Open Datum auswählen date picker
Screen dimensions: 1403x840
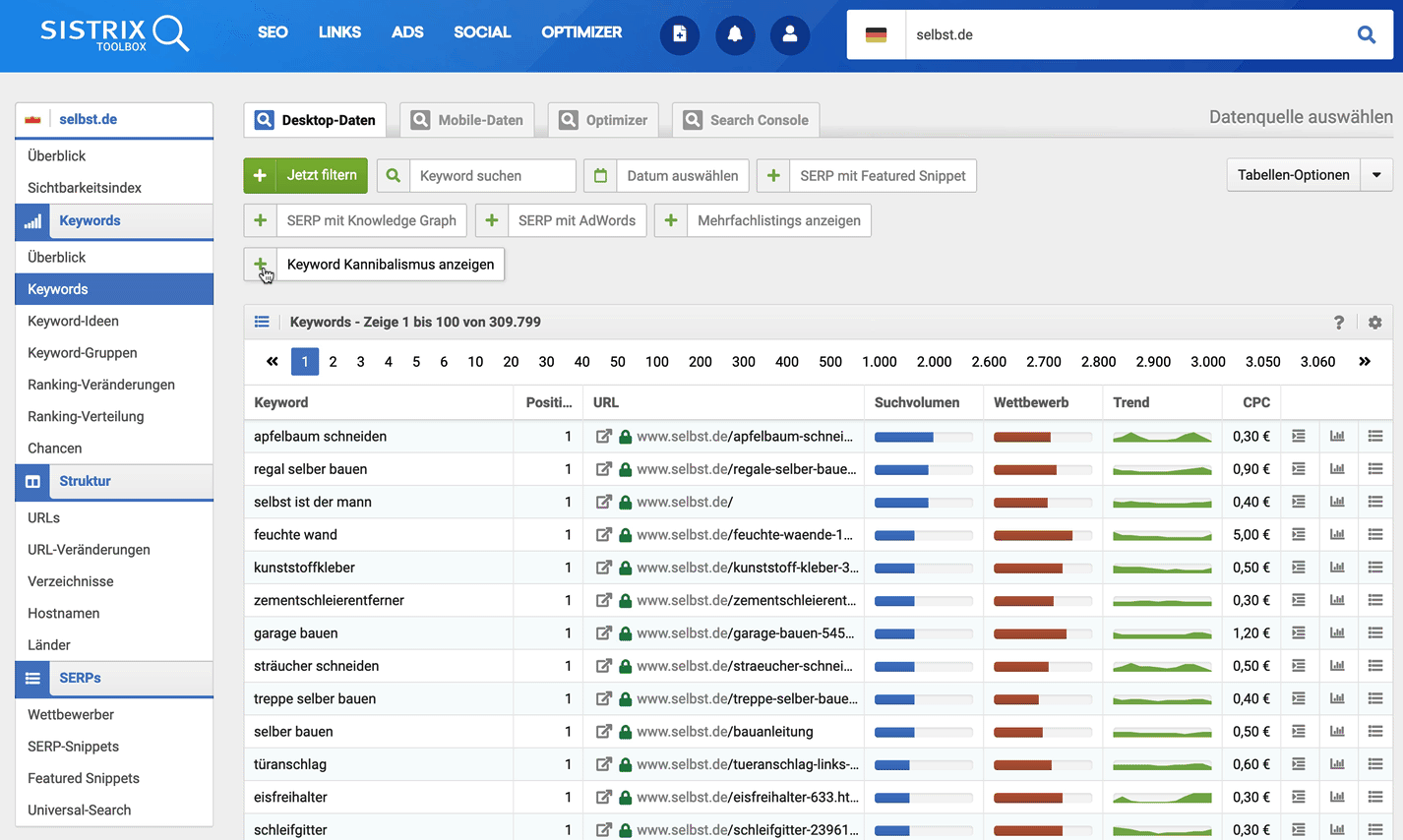(x=666, y=176)
